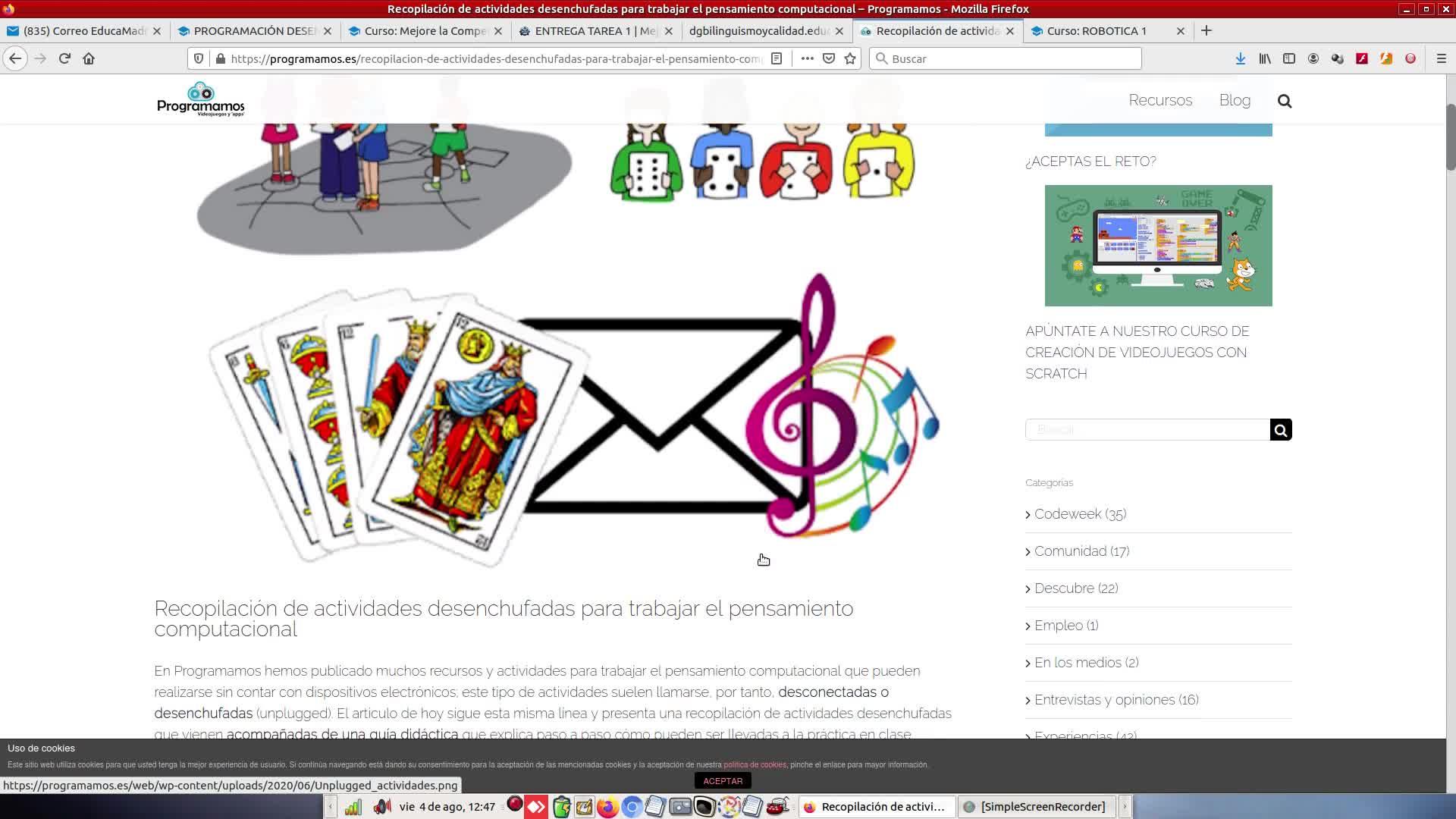Expand the Codeweek category

coord(1068,514)
